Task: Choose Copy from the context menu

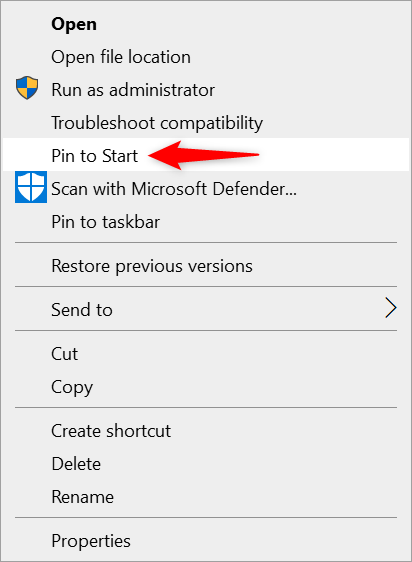Action: 206,387
